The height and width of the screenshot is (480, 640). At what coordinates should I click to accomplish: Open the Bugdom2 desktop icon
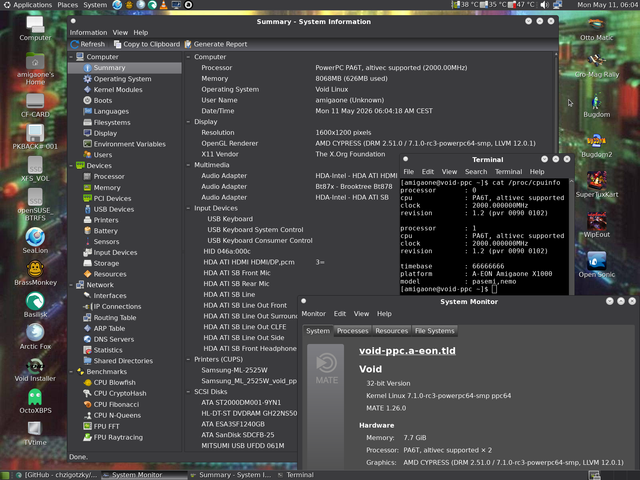pos(597,146)
